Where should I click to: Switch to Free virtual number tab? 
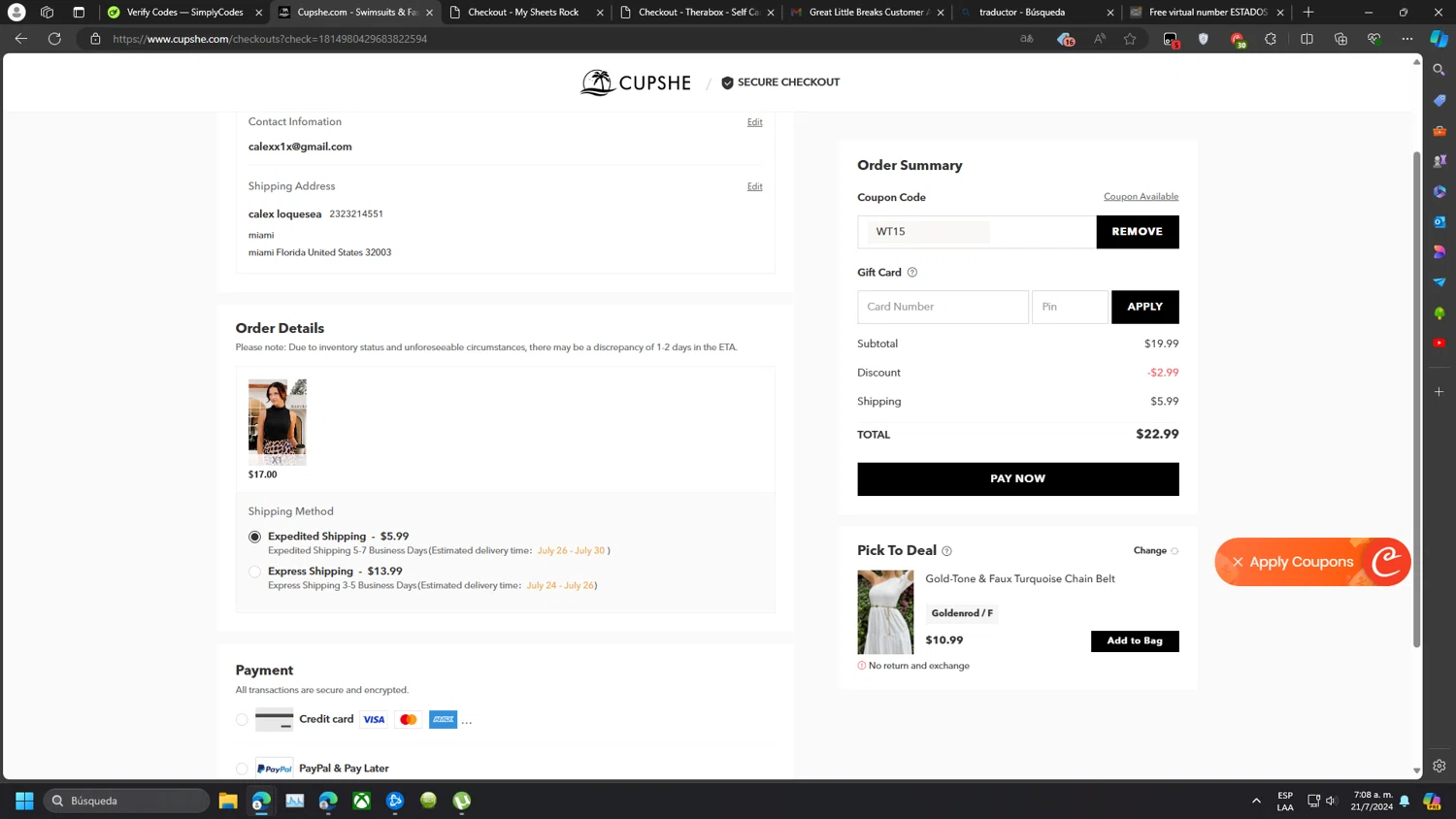click(x=1207, y=13)
